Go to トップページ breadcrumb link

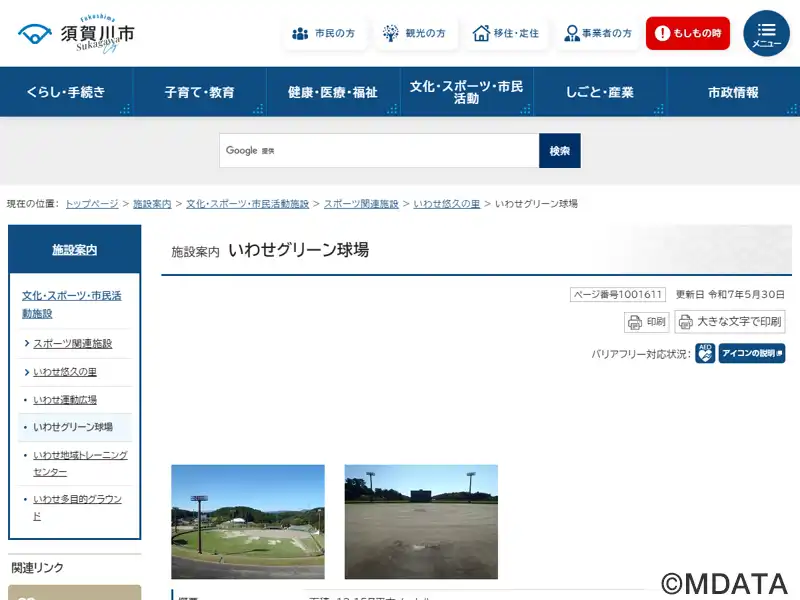click(x=92, y=204)
